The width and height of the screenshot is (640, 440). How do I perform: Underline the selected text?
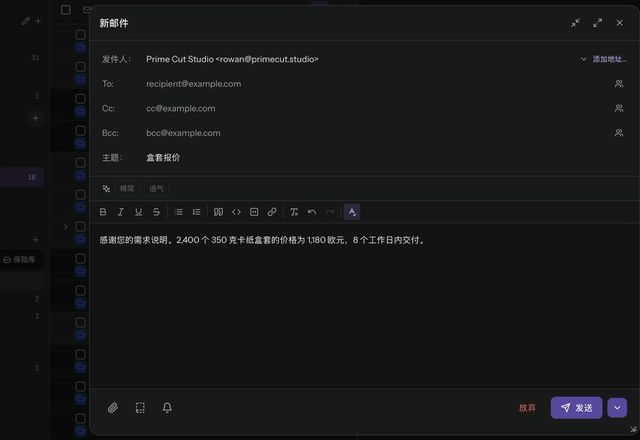[138, 212]
